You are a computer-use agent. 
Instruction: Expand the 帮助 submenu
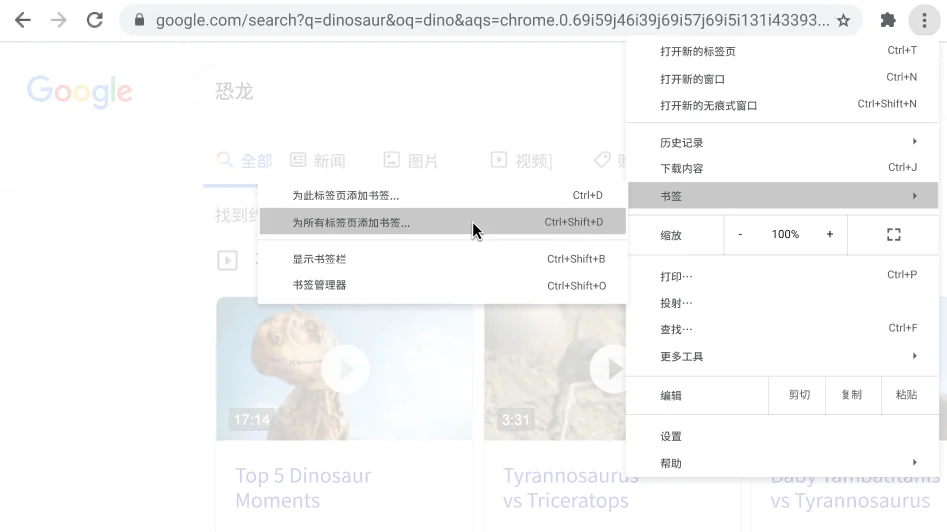(783, 463)
